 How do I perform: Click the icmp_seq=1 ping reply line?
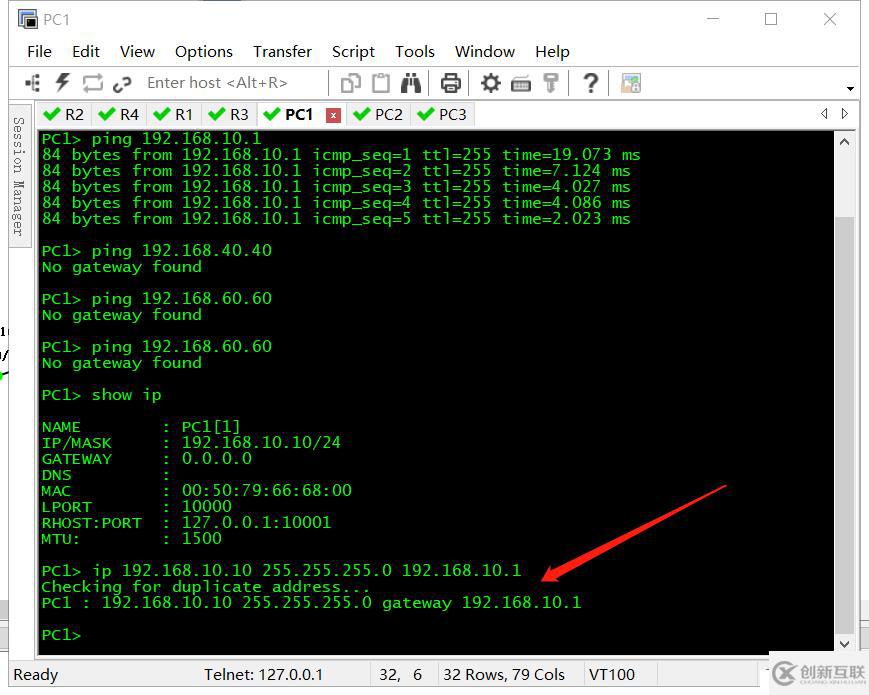(341, 155)
